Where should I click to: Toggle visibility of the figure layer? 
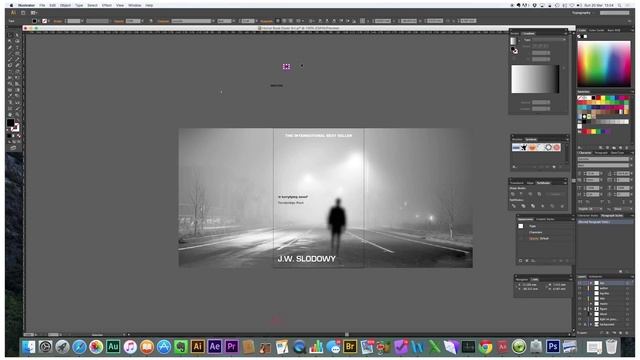(580, 309)
